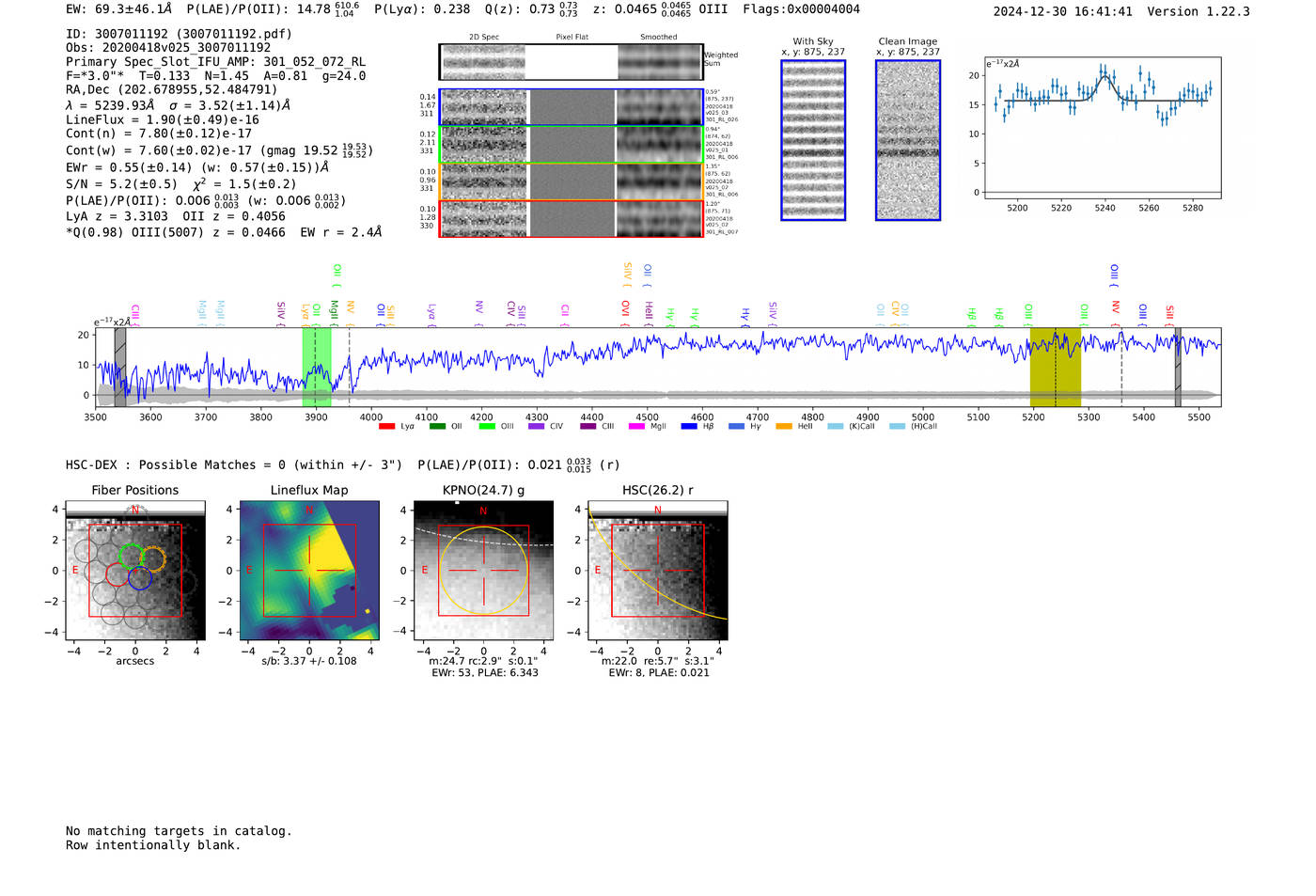Click the s/b: 3.37 +/- 0.108 caption
The image size is (1316, 896).
(x=309, y=661)
